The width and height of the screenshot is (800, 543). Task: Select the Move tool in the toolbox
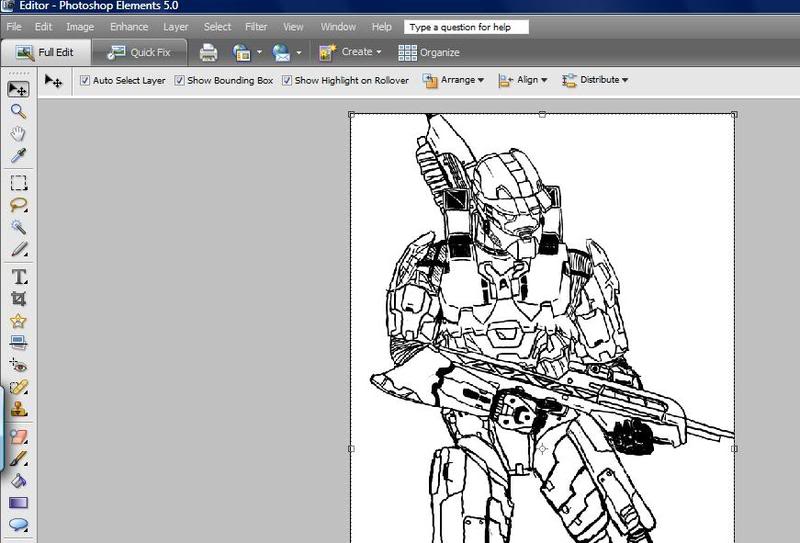click(18, 89)
